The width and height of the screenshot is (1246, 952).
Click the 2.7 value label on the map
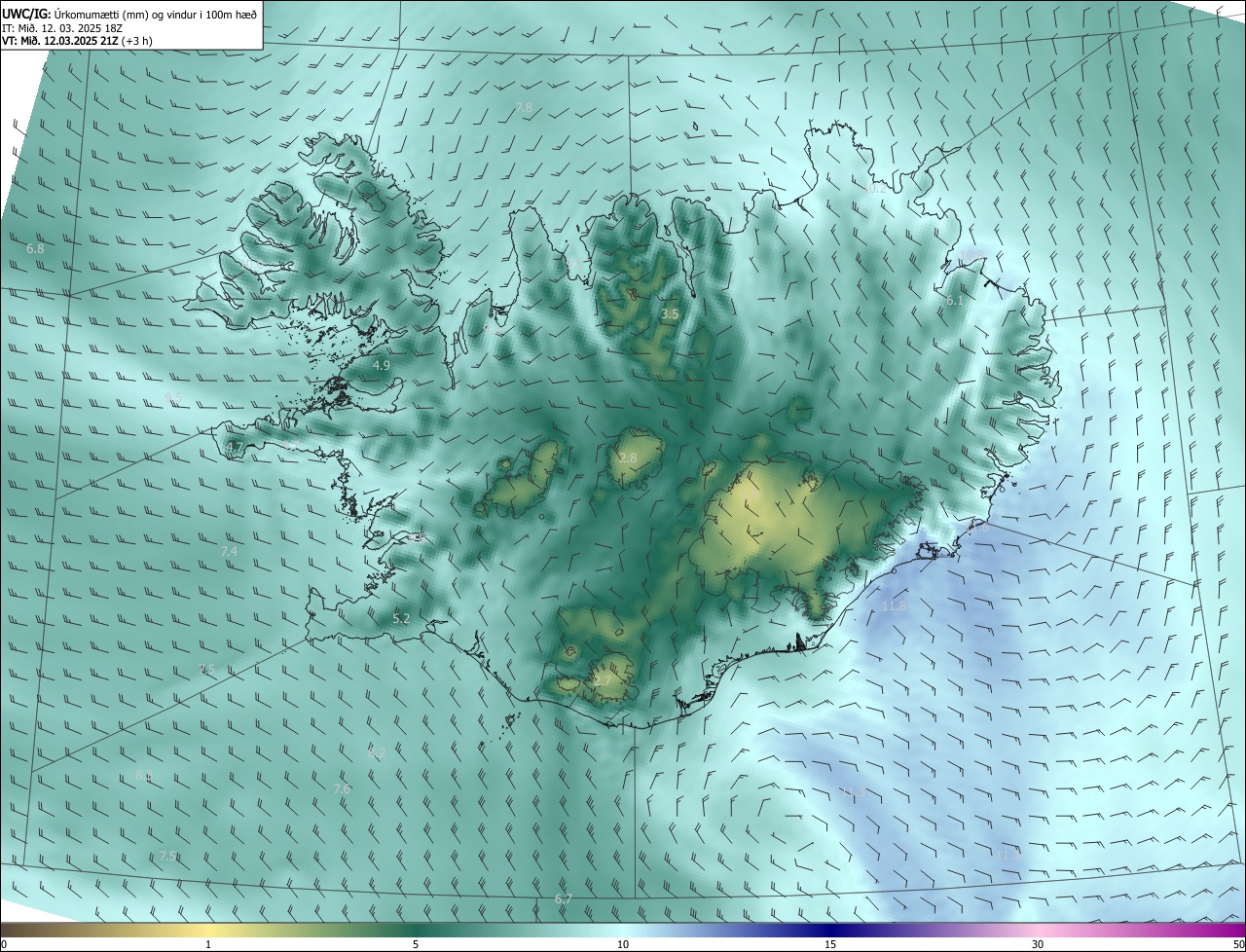[602, 680]
